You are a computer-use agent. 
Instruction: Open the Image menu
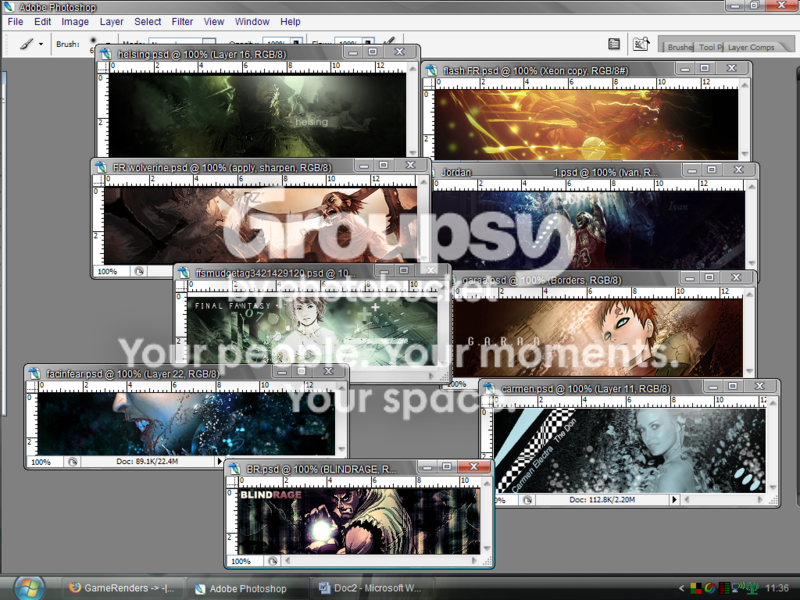[x=75, y=21]
